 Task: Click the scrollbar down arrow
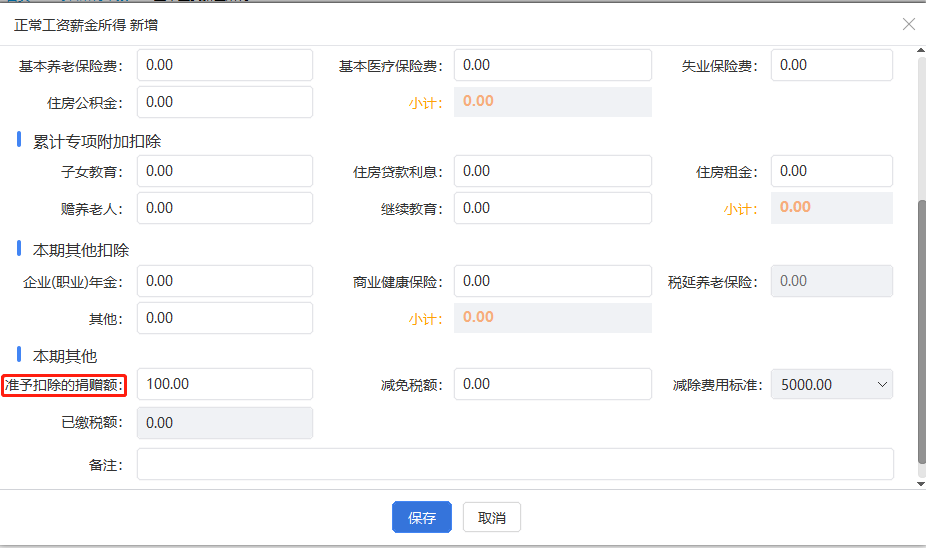tap(921, 484)
